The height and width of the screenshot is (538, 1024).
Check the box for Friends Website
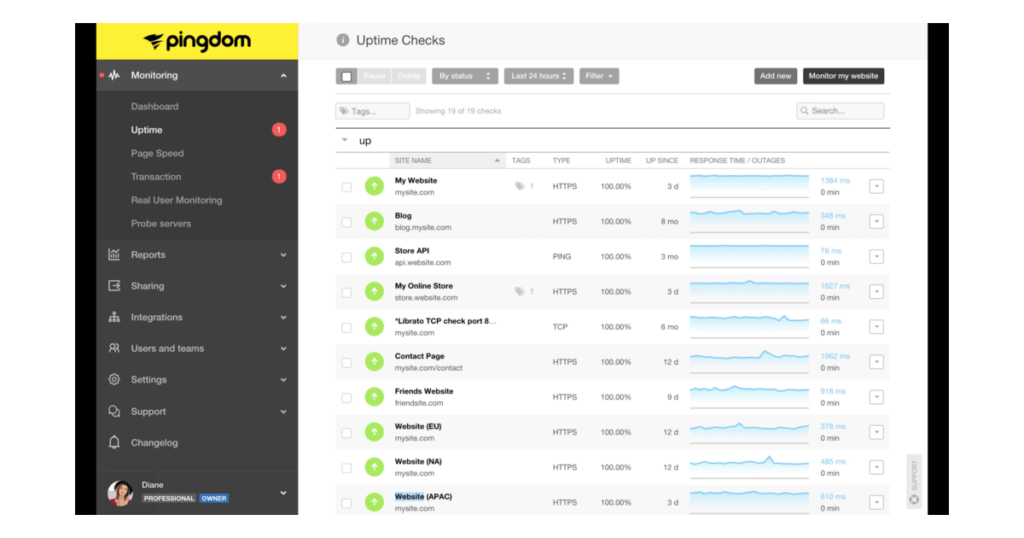tap(347, 398)
